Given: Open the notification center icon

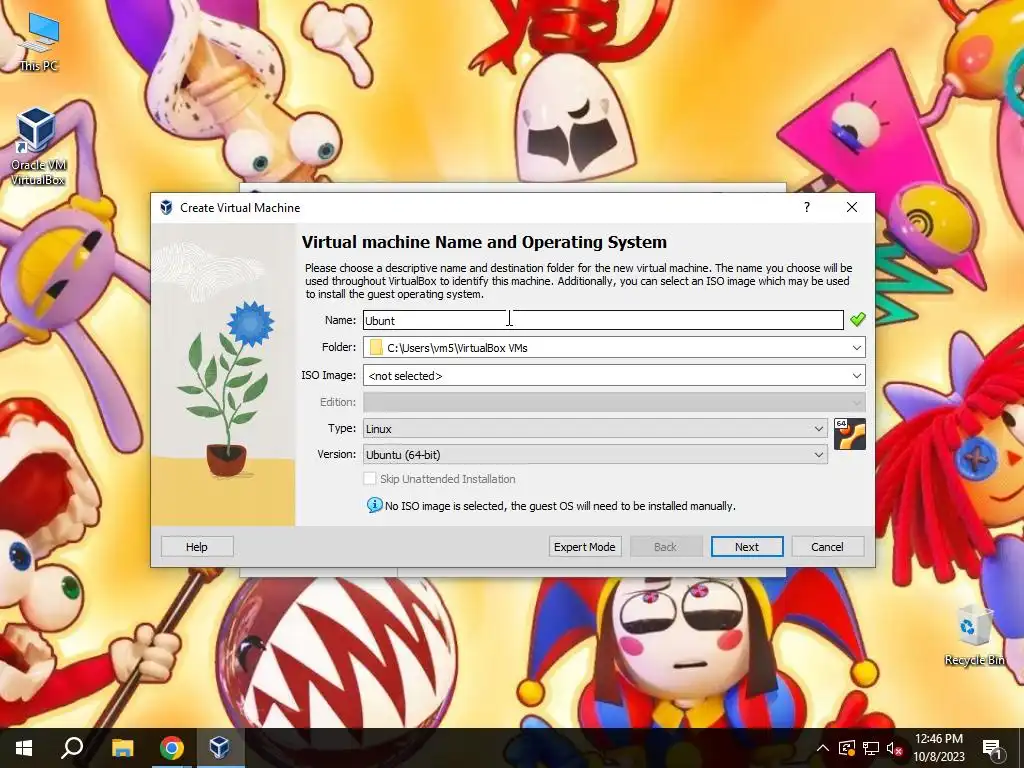Looking at the screenshot, I should 992,748.
